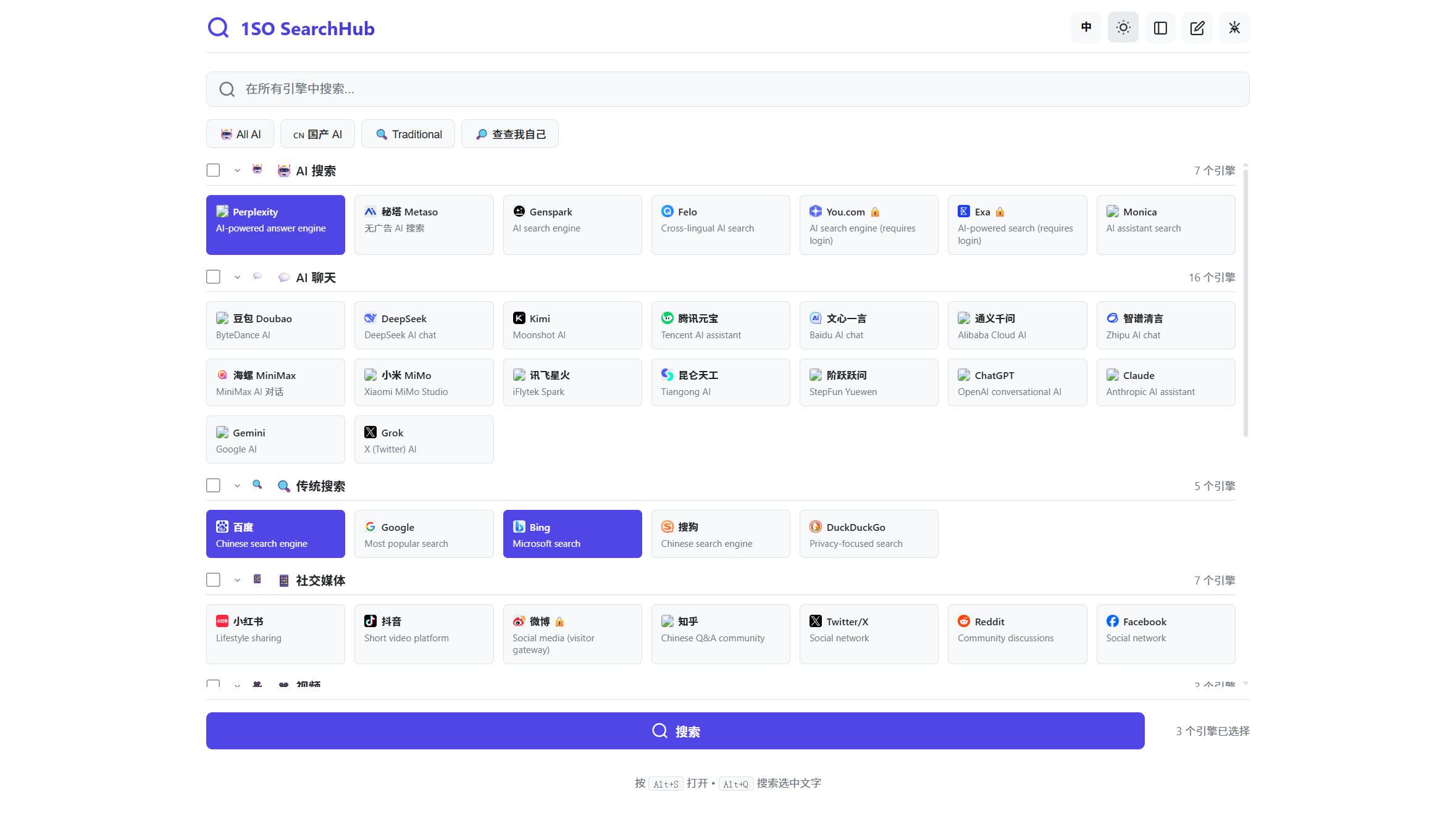
Task: Select the DeepSeek engine card
Action: pos(424,325)
